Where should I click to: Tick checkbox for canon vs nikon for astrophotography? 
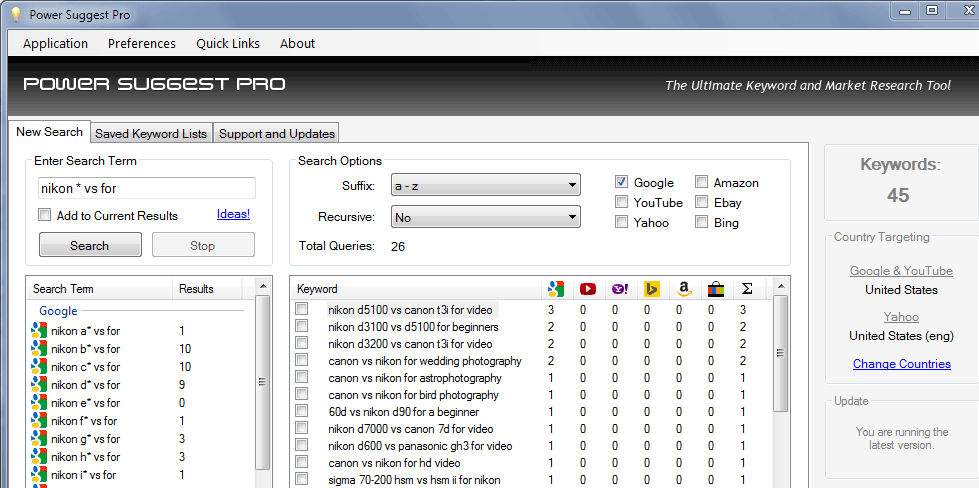tap(302, 377)
